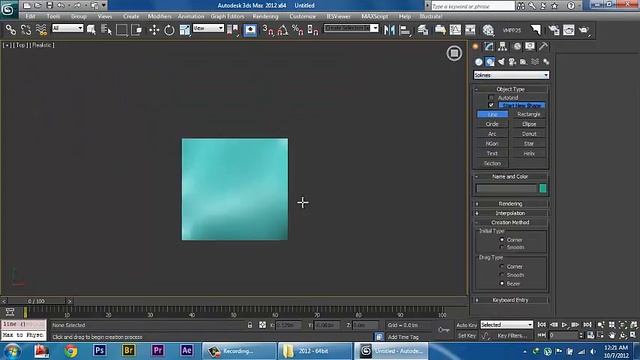The image size is (640, 360).
Task: Open the selection filter All dropdown
Action: coord(68,28)
